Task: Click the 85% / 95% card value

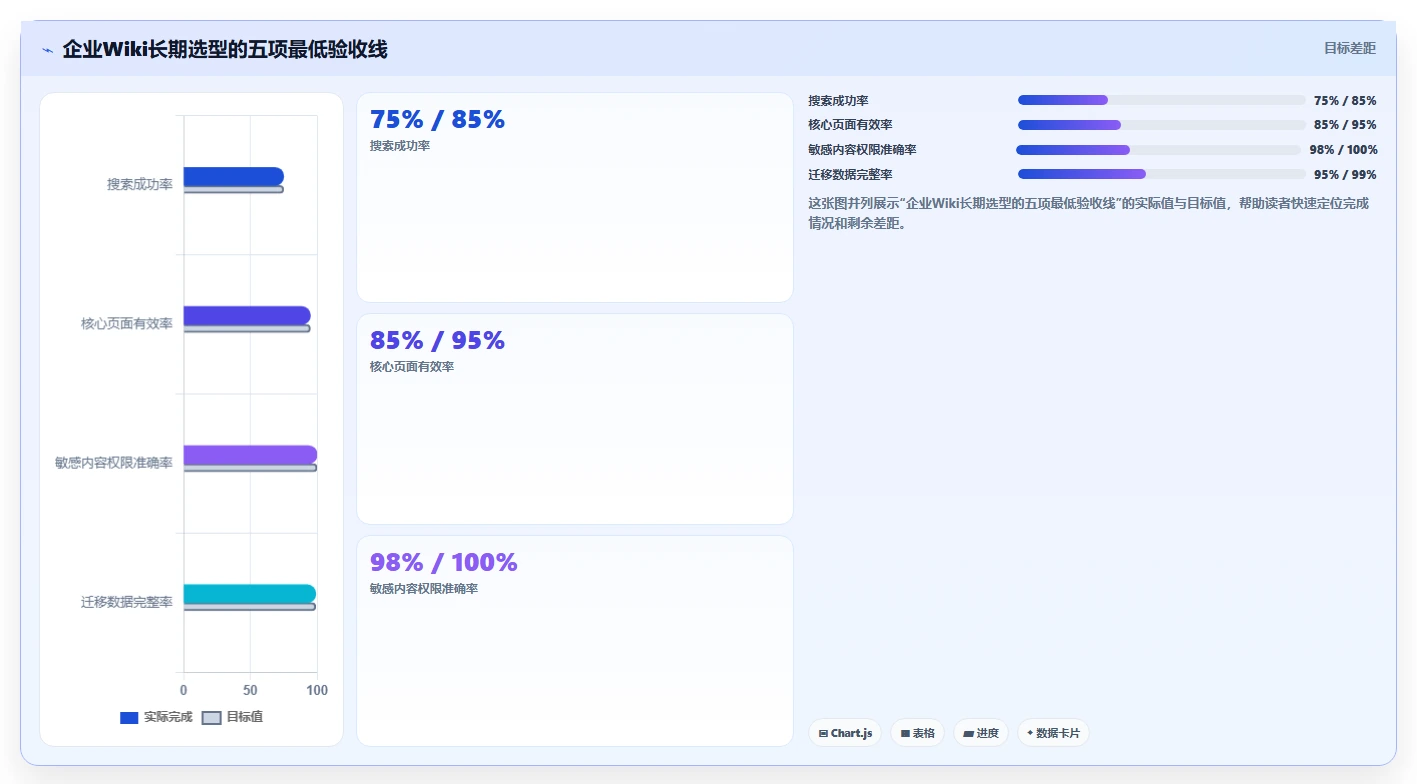Action: [437, 341]
